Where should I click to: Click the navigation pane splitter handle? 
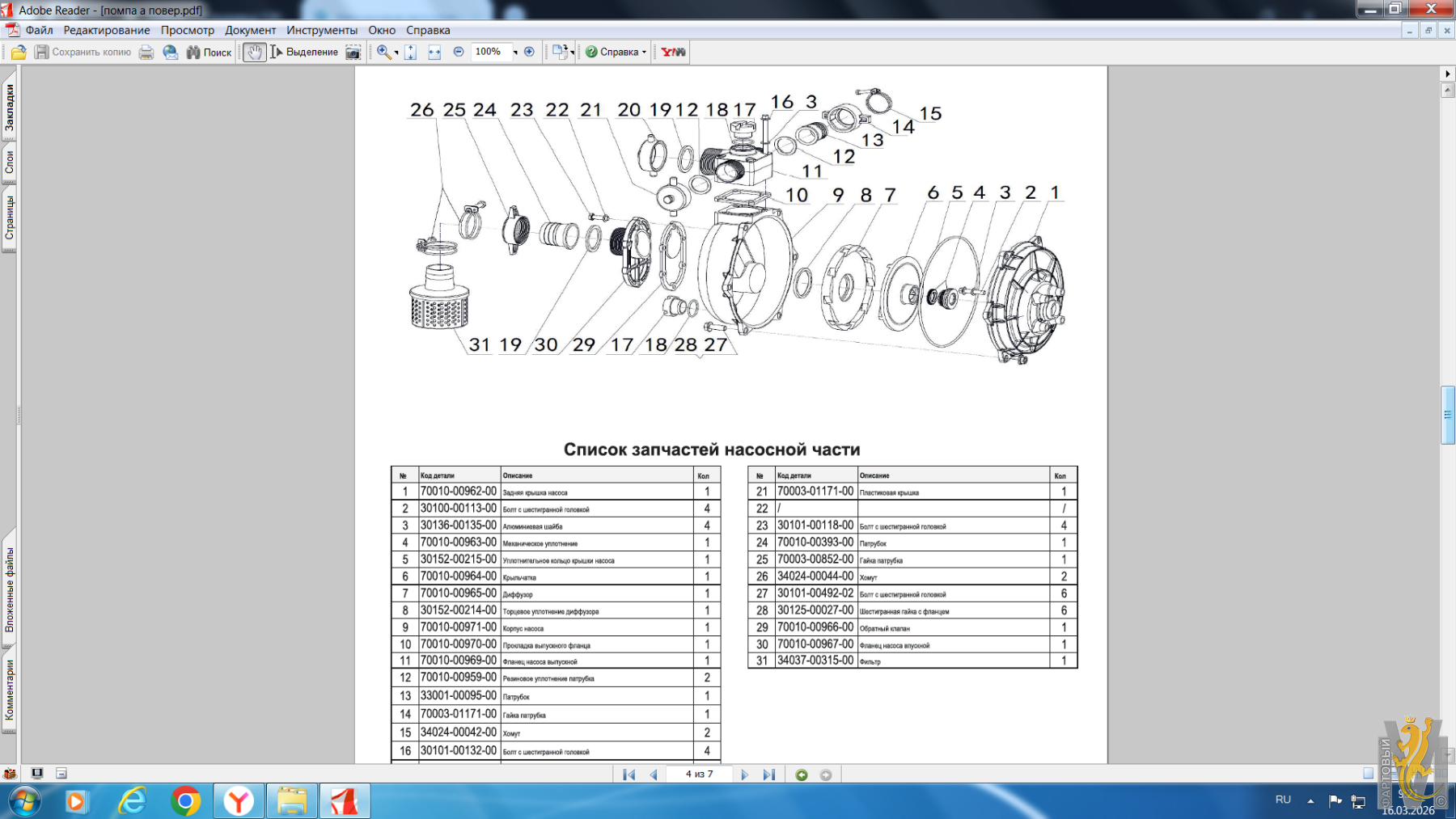point(19,416)
